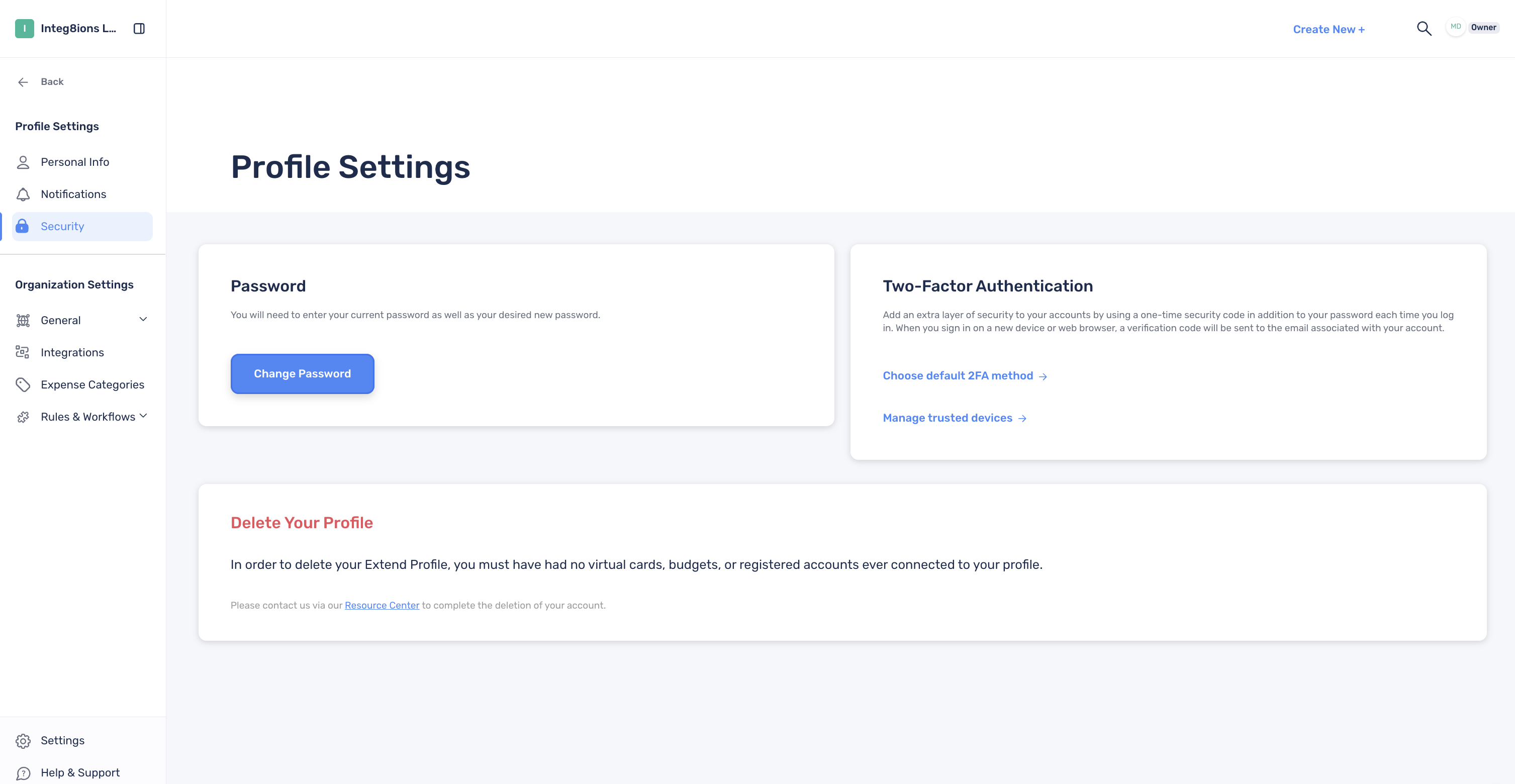The height and width of the screenshot is (784, 1515).
Task: Open Personal Info settings
Action: [82, 162]
